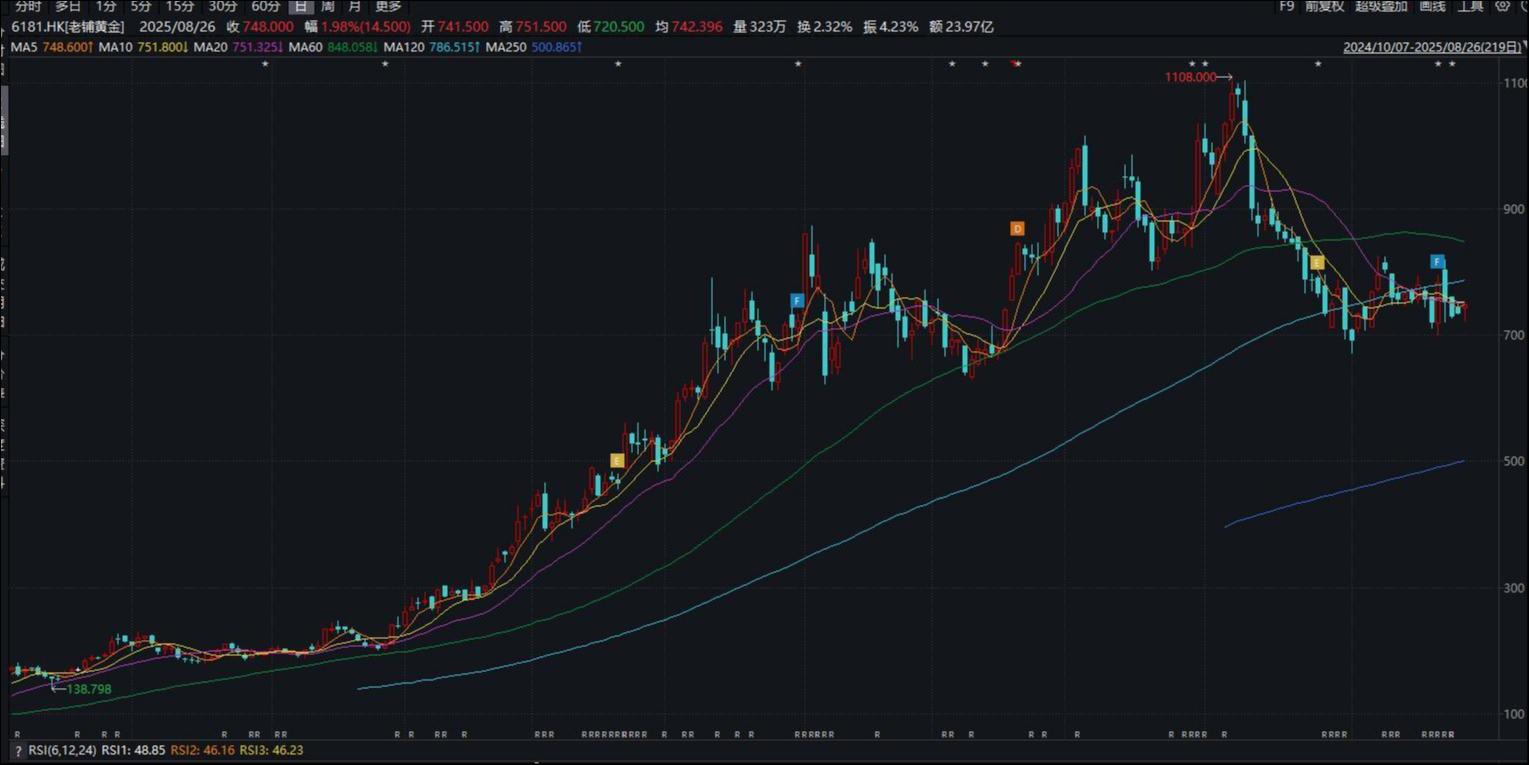Click the F9 button

coord(1287,6)
